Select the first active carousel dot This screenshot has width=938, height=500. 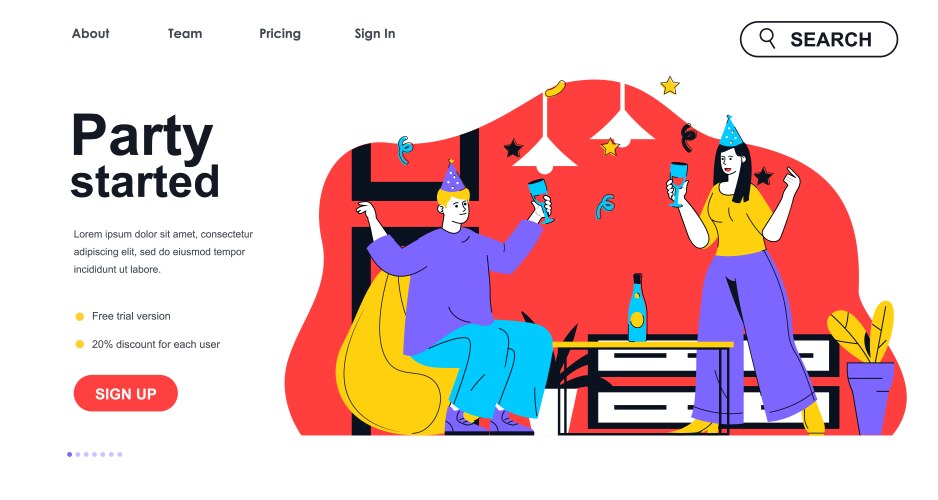(69, 455)
